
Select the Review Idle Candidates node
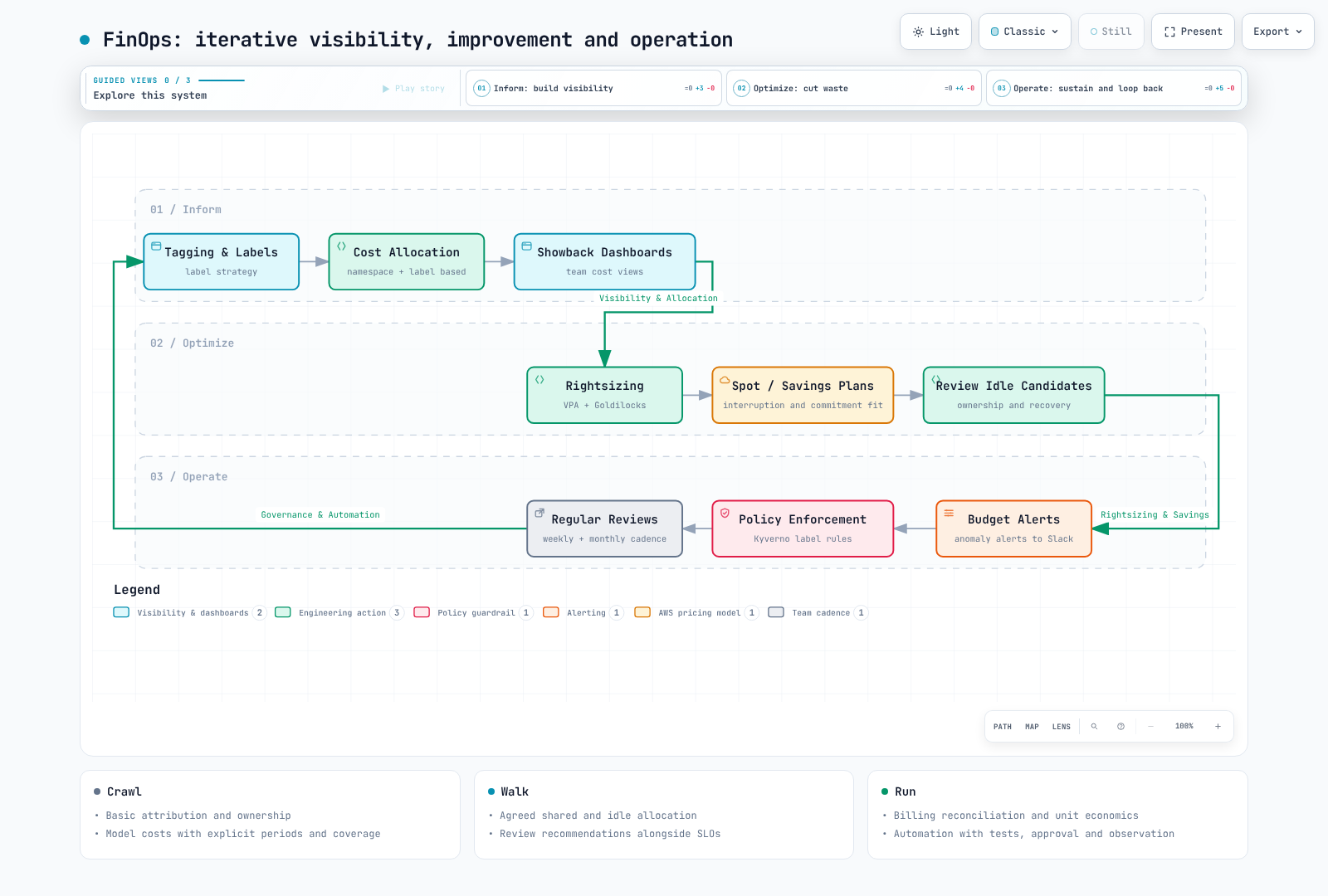click(x=1014, y=395)
